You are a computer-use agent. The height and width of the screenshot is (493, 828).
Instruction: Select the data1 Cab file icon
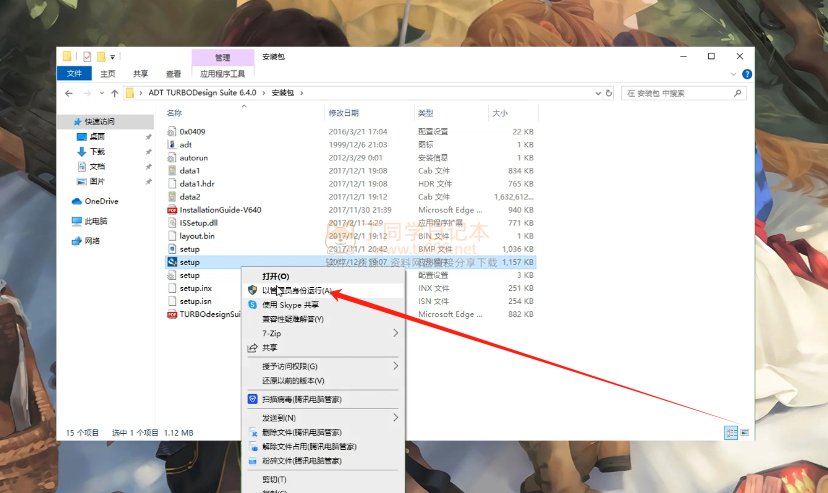coord(172,170)
